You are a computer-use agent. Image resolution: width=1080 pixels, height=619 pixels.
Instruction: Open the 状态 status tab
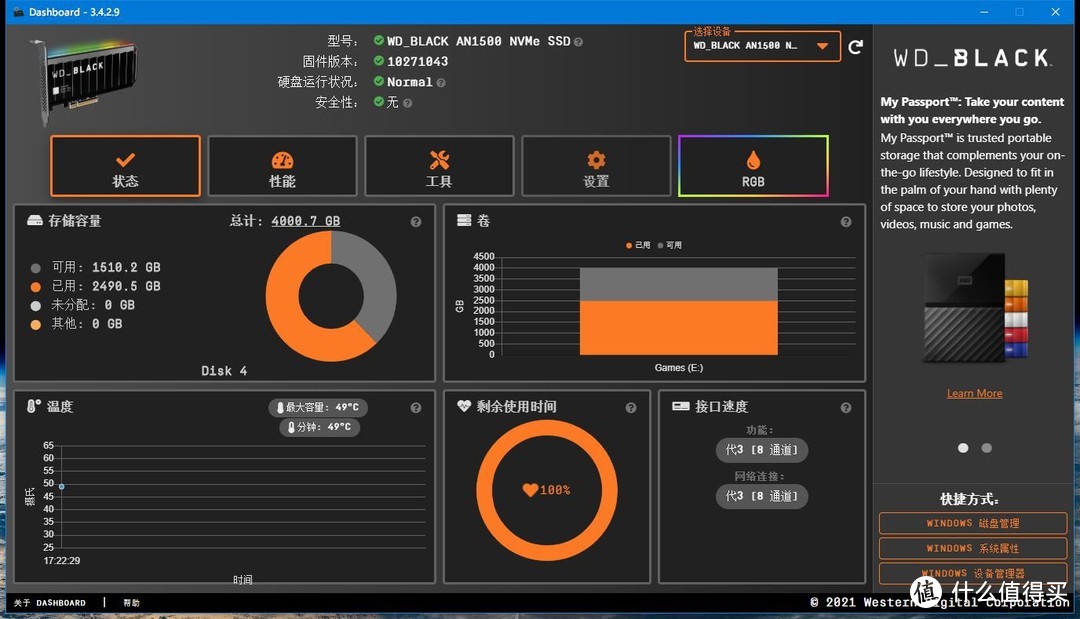click(125, 166)
